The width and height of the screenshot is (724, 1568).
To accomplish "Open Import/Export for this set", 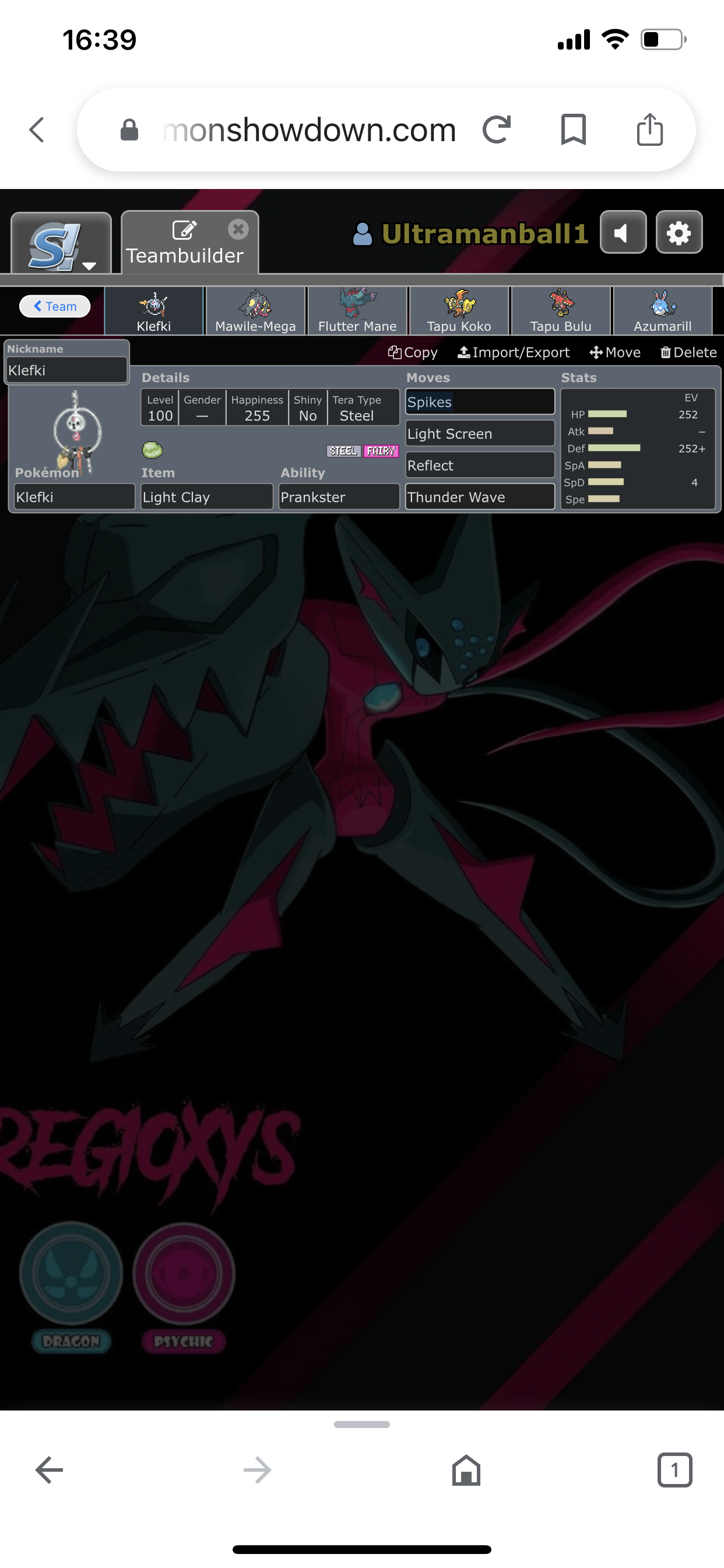I will coord(514,352).
